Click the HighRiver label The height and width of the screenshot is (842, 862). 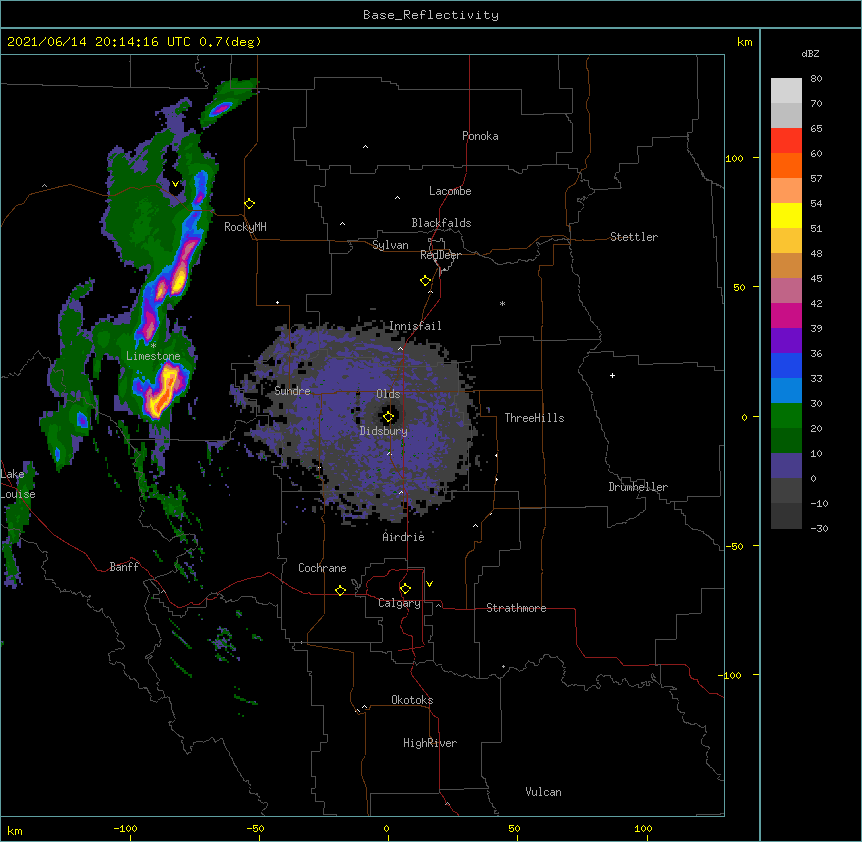click(x=430, y=743)
